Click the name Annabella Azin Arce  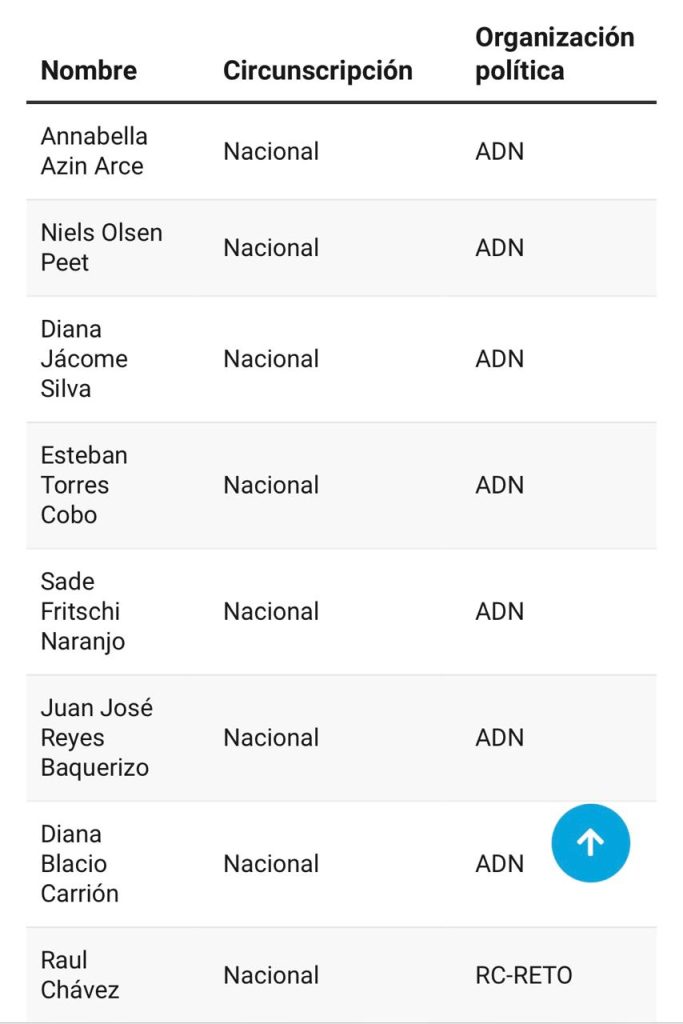(x=94, y=151)
